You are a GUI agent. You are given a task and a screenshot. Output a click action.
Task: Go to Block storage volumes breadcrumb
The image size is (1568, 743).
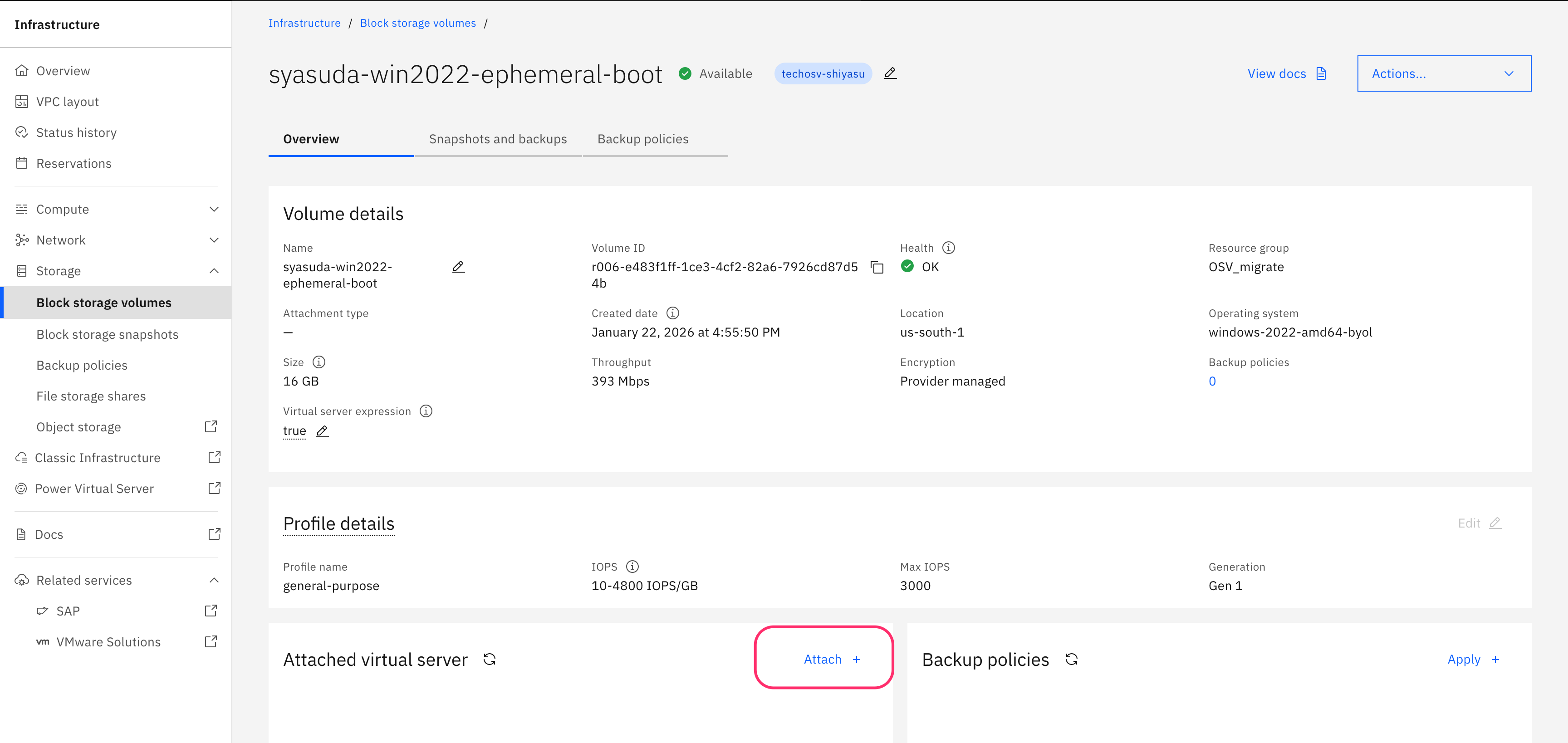[417, 23]
